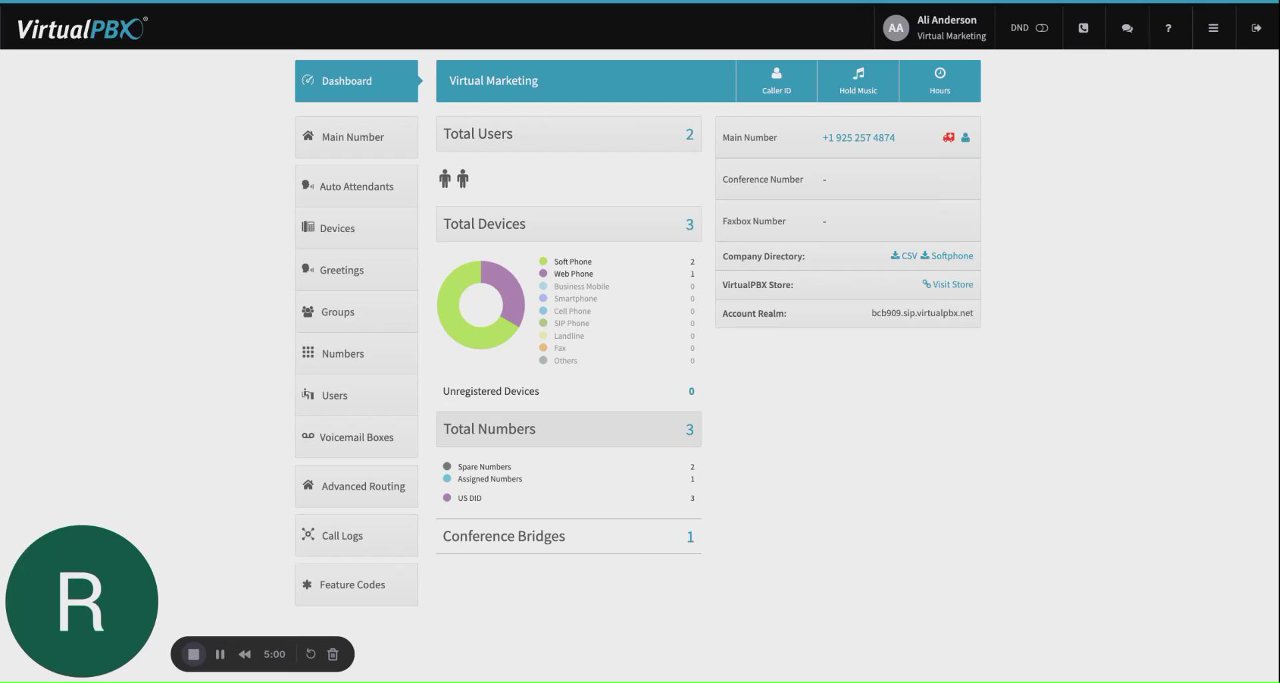Click the Soft Phone legend dot
Viewport: 1280px width, 683px height.
543,261
